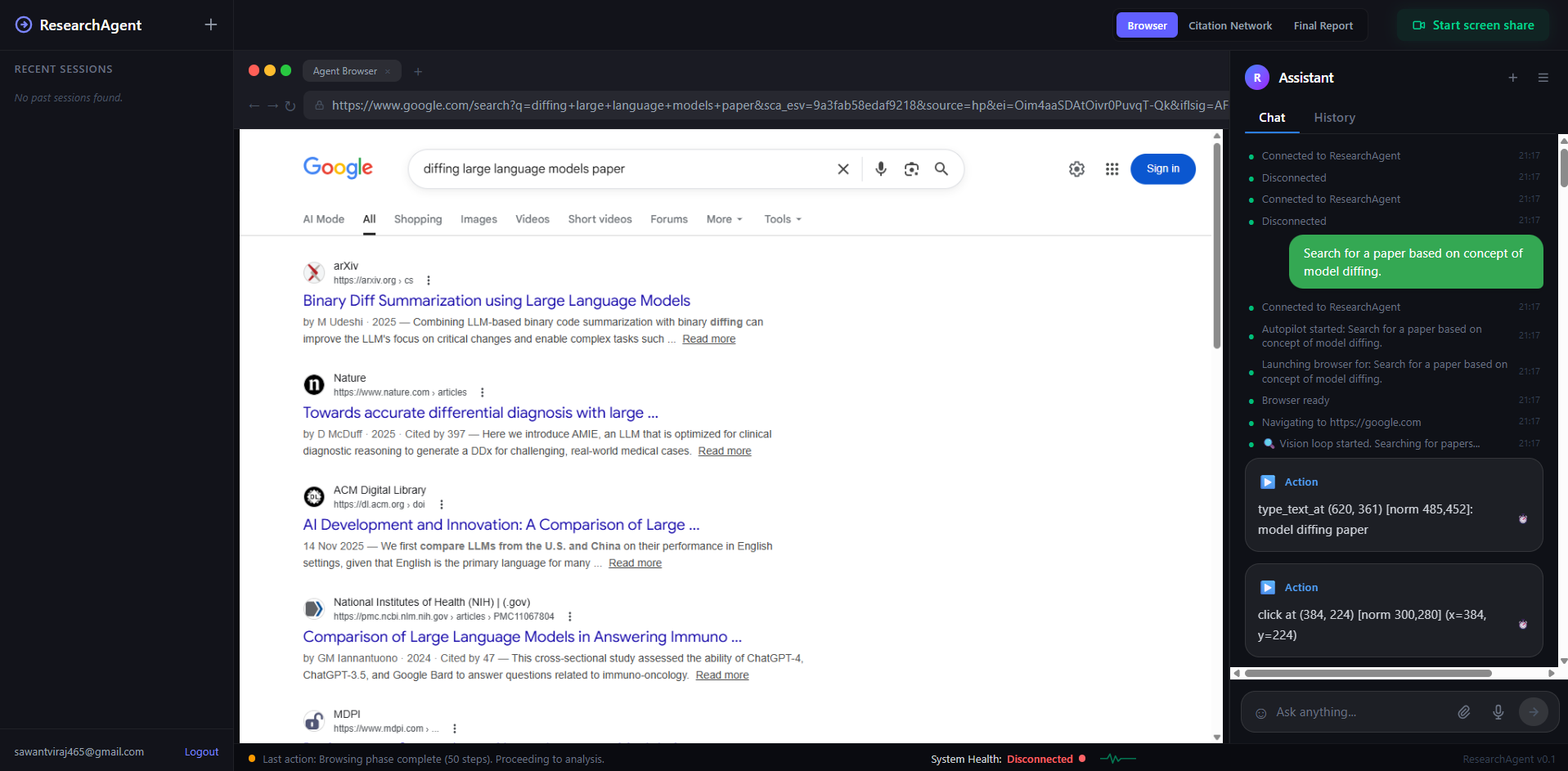This screenshot has height=771, width=1568.
Task: Reload the agent browser page
Action: pyautogui.click(x=290, y=105)
